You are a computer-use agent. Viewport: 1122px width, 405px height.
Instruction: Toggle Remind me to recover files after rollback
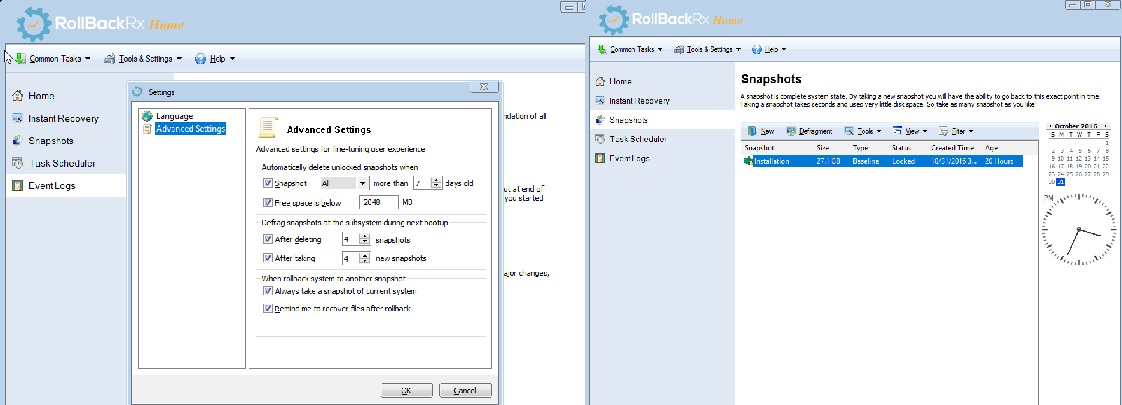coord(268,308)
